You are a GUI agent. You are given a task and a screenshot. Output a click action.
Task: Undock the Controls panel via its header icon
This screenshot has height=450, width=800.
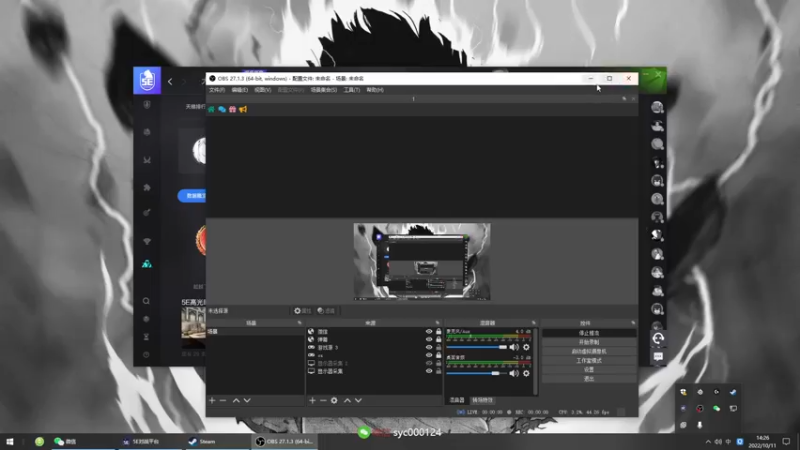[x=633, y=323]
